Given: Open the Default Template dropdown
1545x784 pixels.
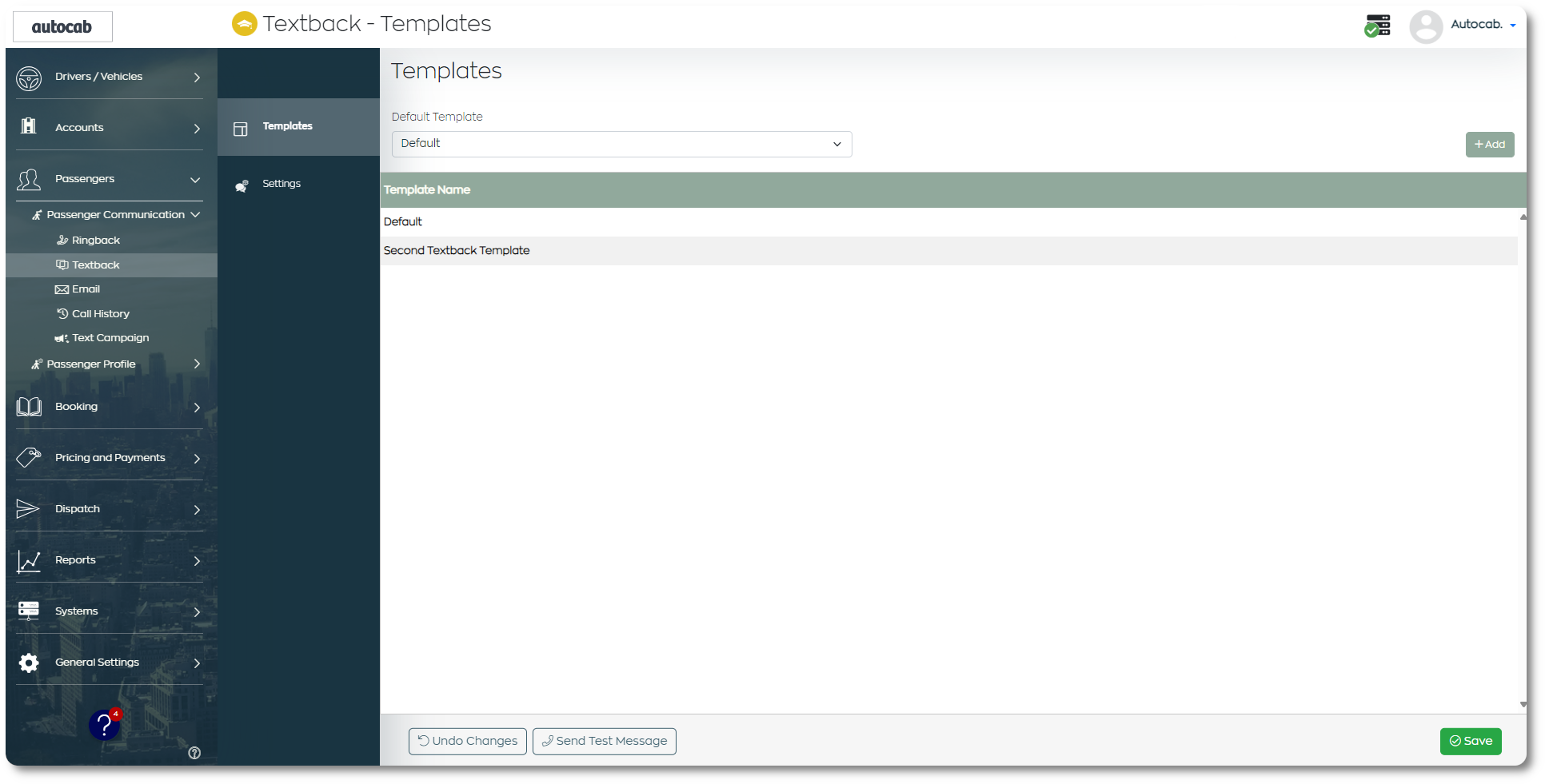Looking at the screenshot, I should (621, 144).
